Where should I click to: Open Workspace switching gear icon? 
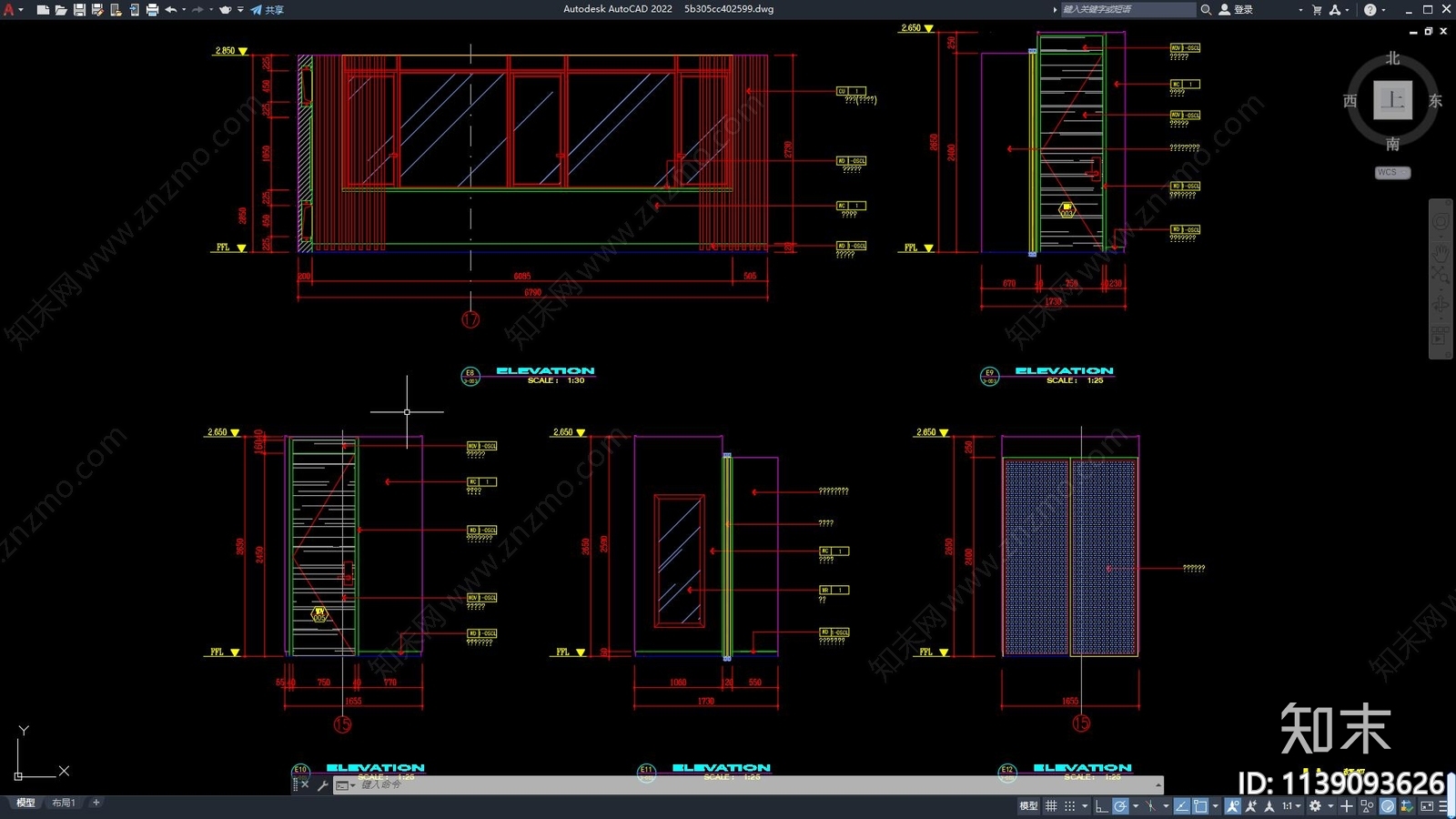1315,806
